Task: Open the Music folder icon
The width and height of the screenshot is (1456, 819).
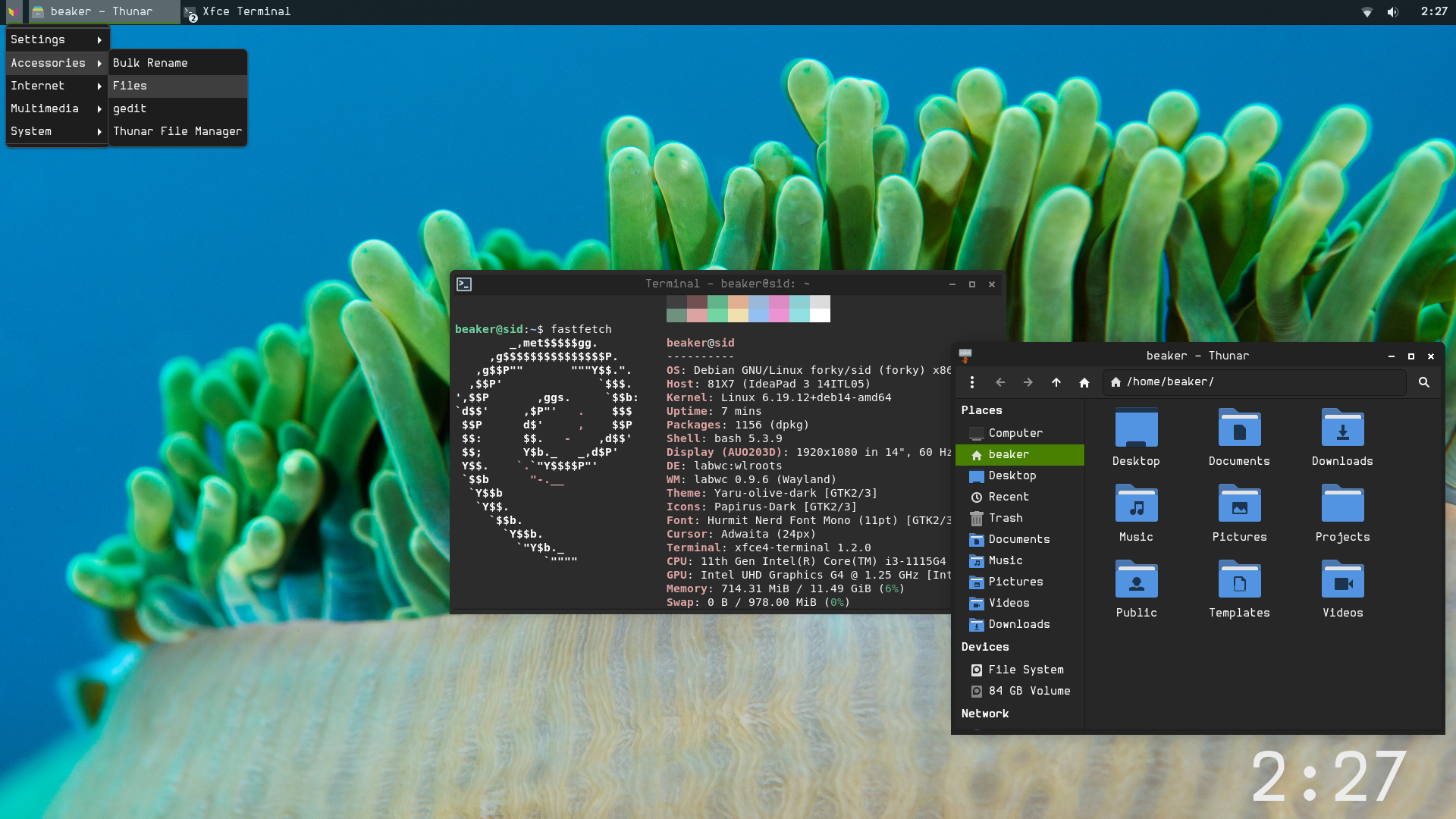Action: click(x=1136, y=504)
